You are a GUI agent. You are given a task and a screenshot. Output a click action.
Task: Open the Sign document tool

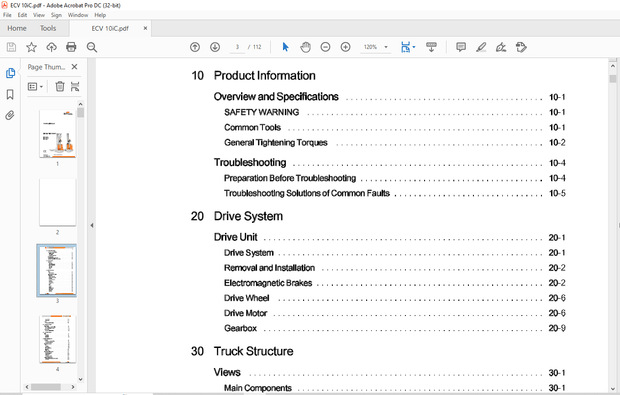pyautogui.click(x=501, y=47)
